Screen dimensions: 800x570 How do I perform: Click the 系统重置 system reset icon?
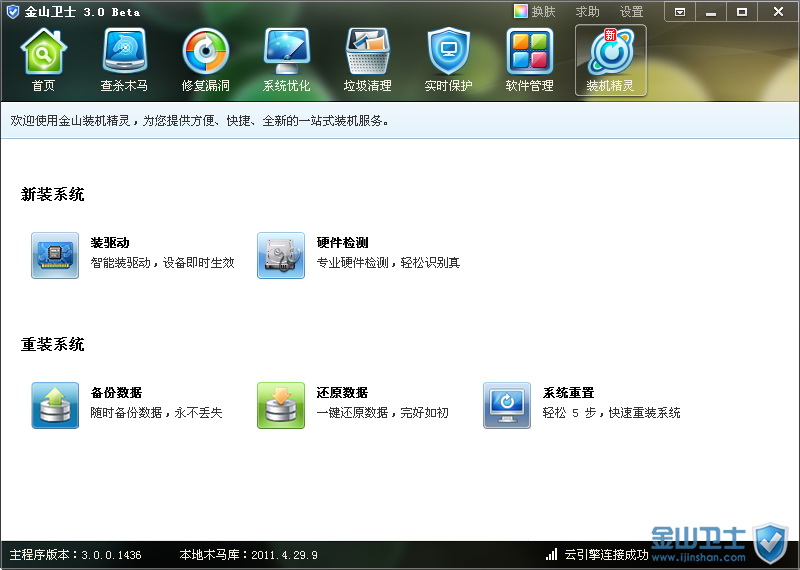click(x=507, y=405)
